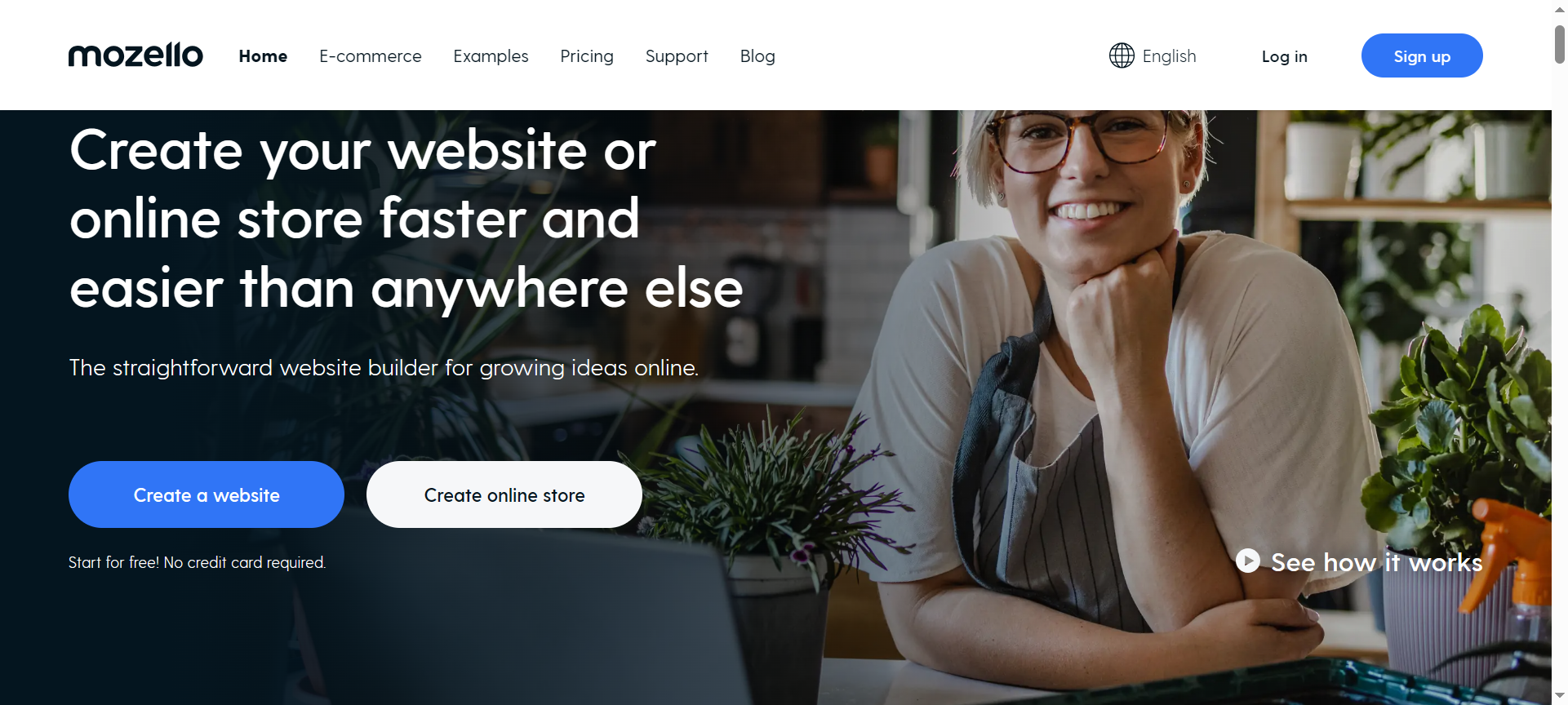Click See how it works text
Screen dimensions: 1568x705
tap(1377, 562)
